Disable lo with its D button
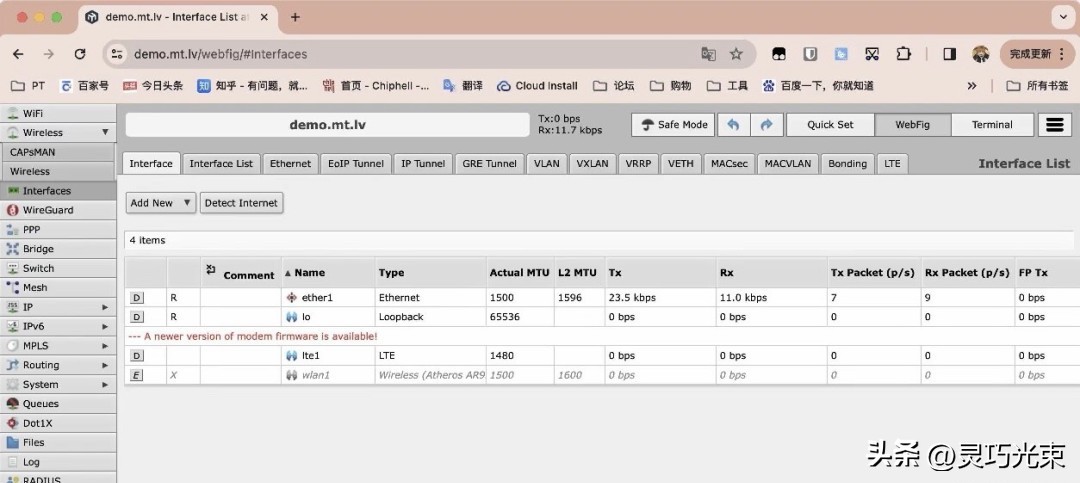This screenshot has width=1080, height=483. (x=137, y=317)
